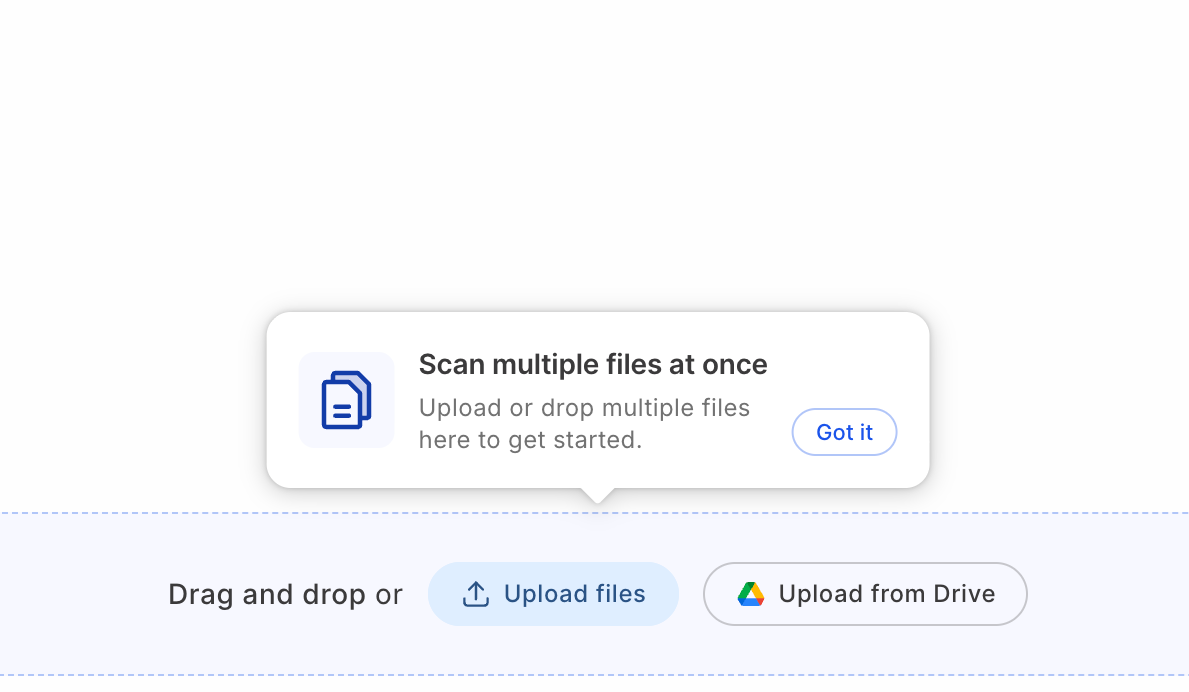Click the dashed bottom border of drop zone
The width and height of the screenshot is (1189, 692).
point(594,675)
